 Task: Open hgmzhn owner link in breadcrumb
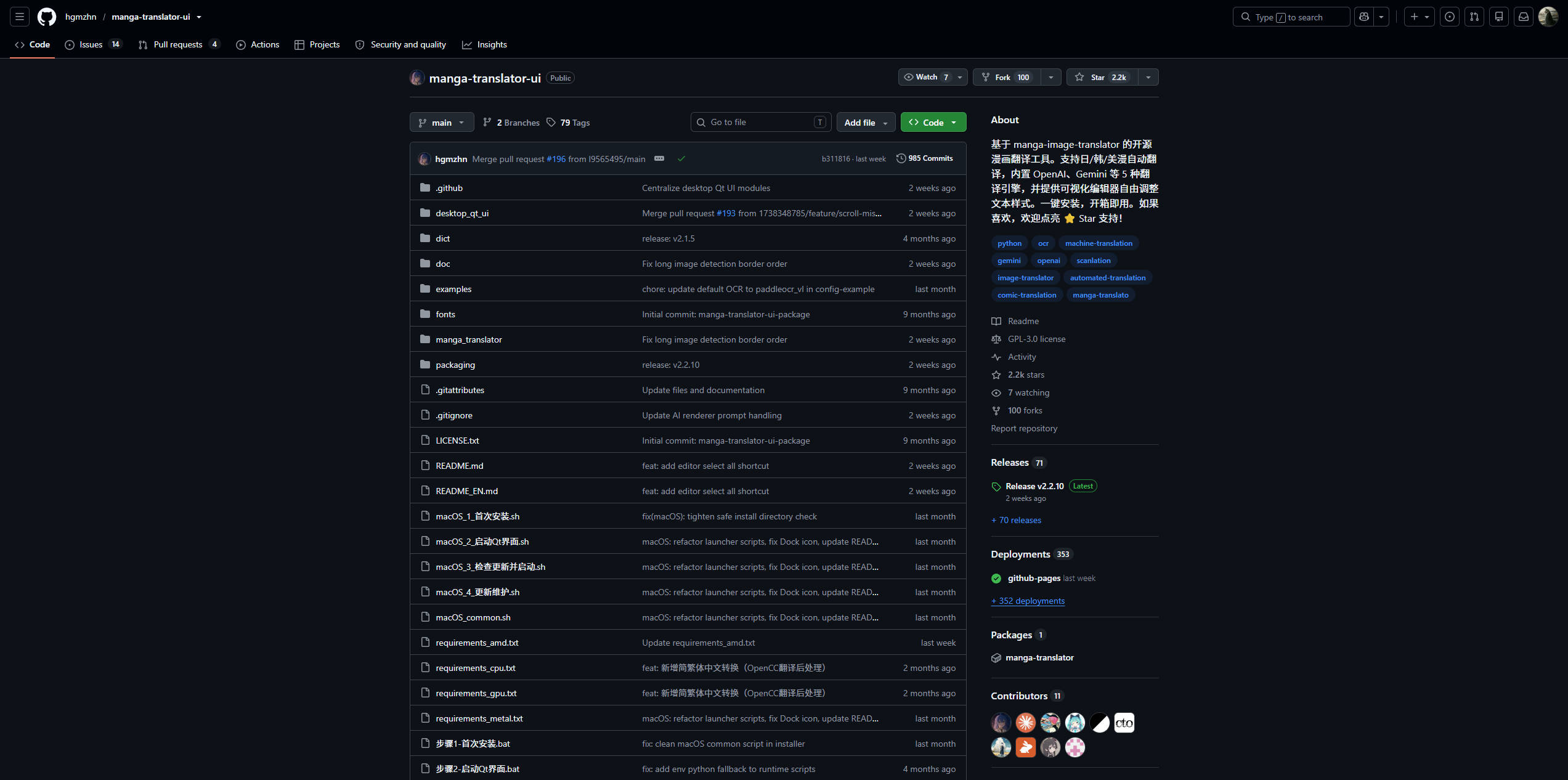point(81,17)
